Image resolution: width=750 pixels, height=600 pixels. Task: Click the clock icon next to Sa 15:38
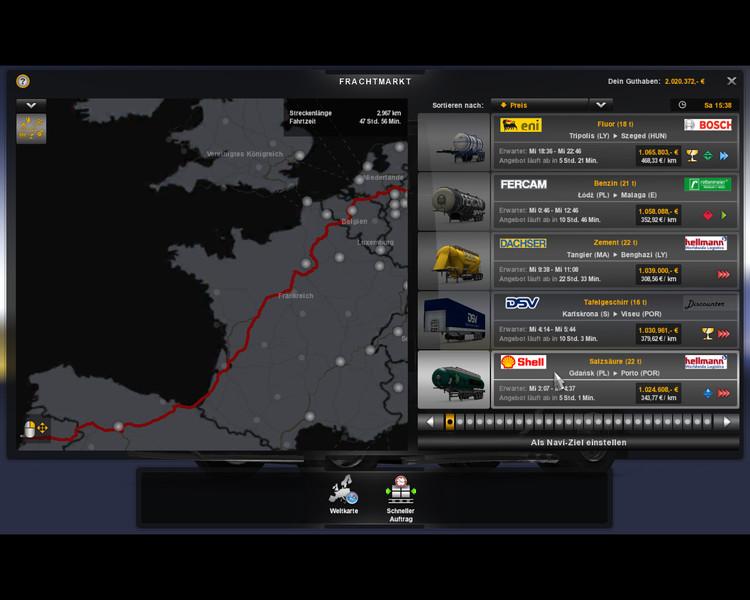pos(682,104)
